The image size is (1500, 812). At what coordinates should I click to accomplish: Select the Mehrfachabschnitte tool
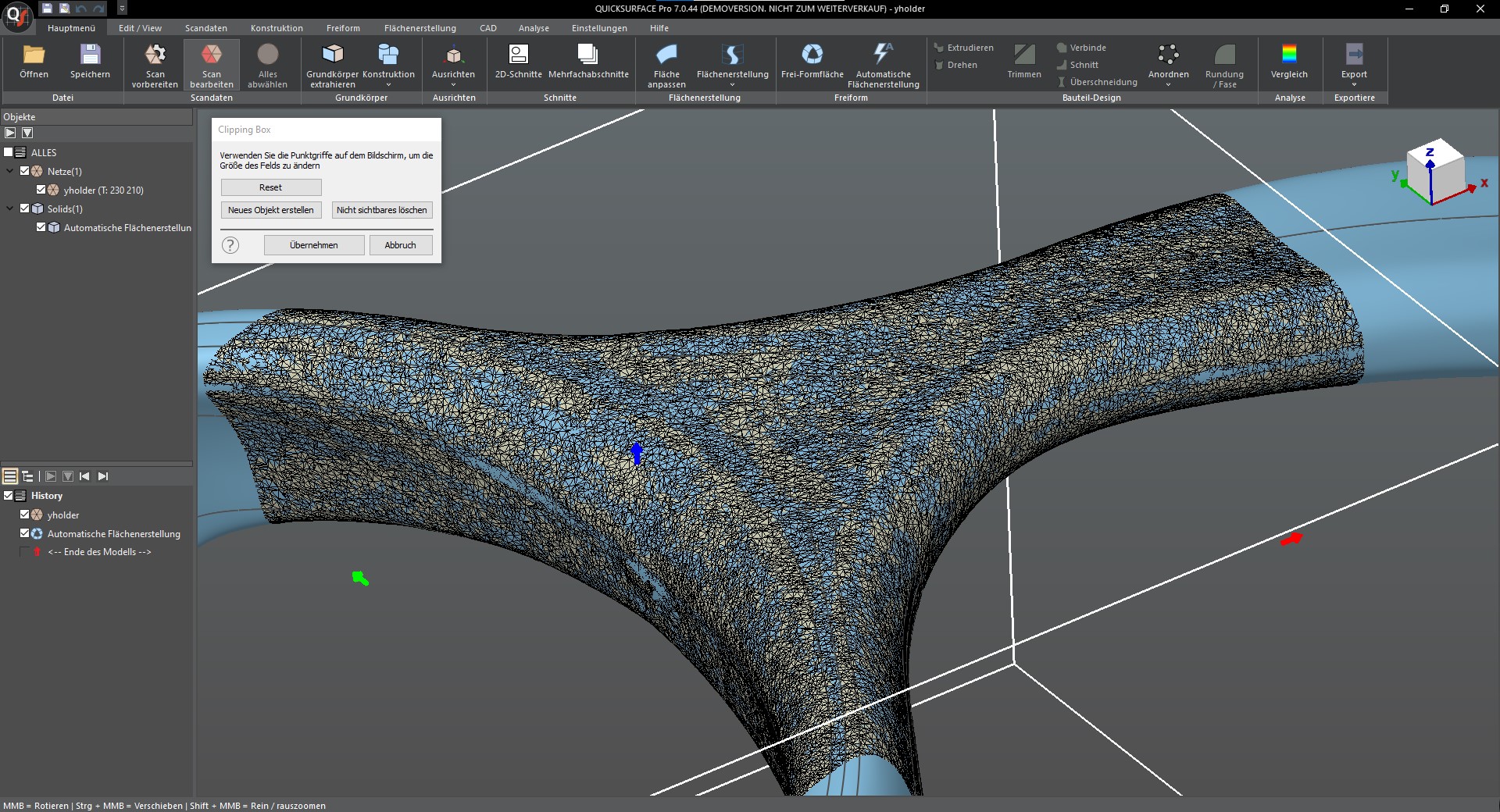(x=587, y=55)
